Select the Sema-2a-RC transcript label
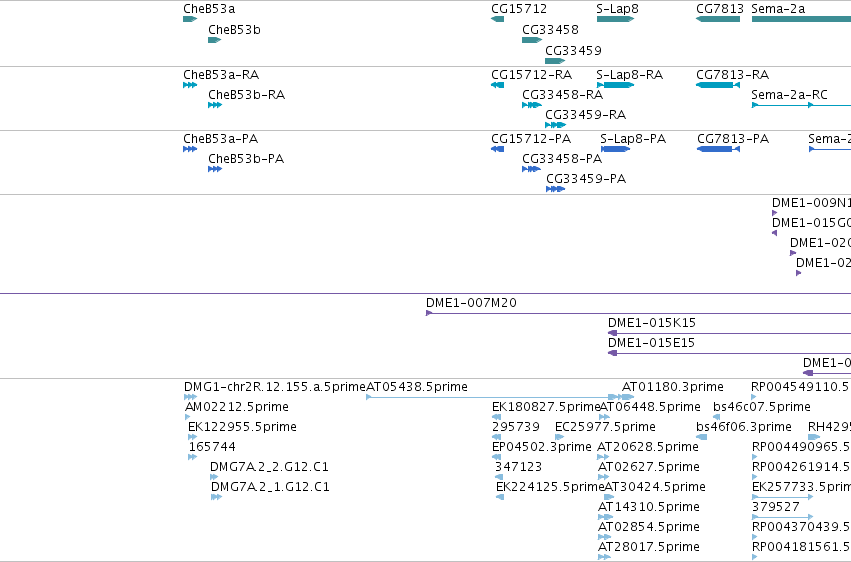Viewport: 851px width, 562px height. [789, 95]
